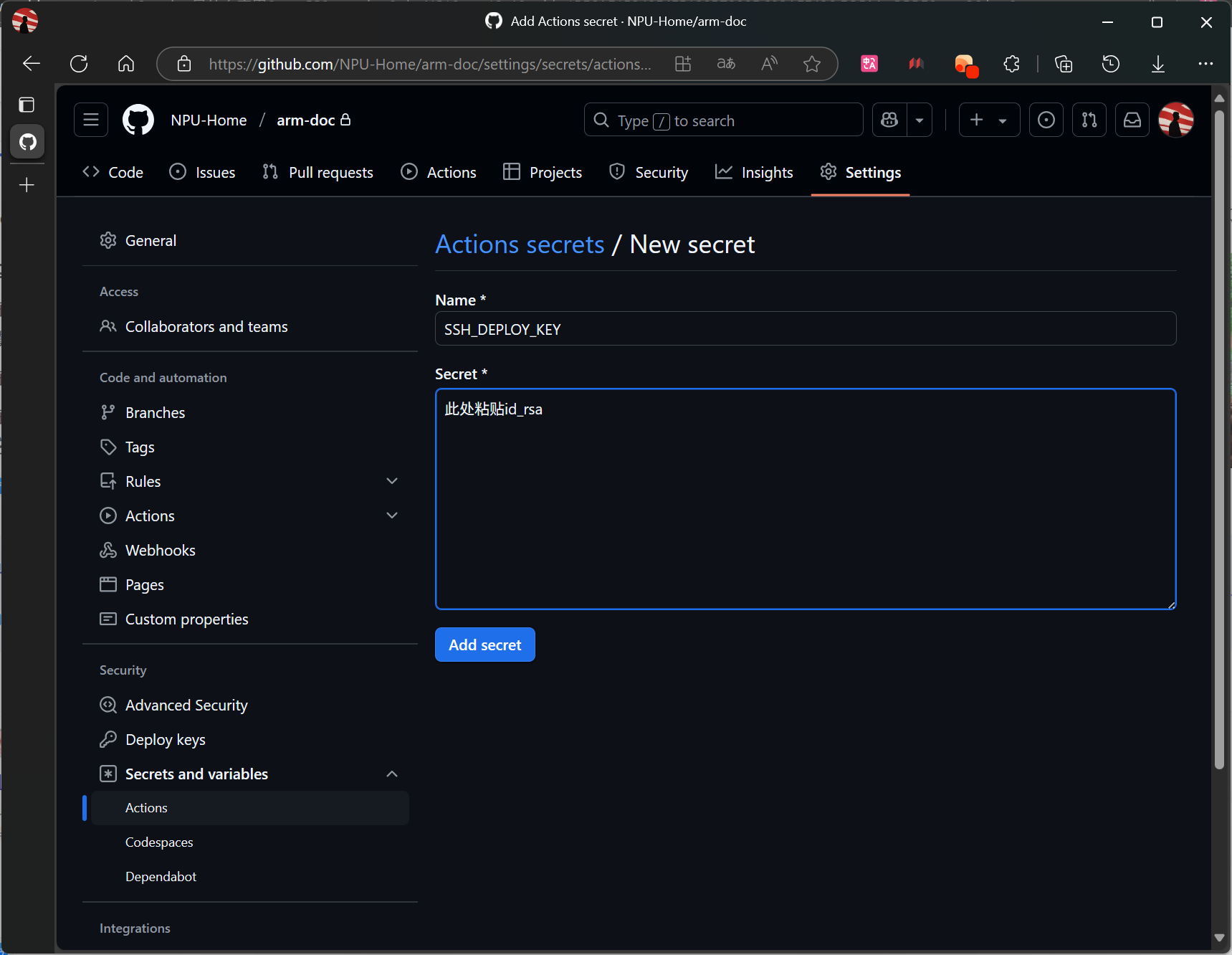
Task: Click the user avatar in the header
Action: pyautogui.click(x=1175, y=120)
